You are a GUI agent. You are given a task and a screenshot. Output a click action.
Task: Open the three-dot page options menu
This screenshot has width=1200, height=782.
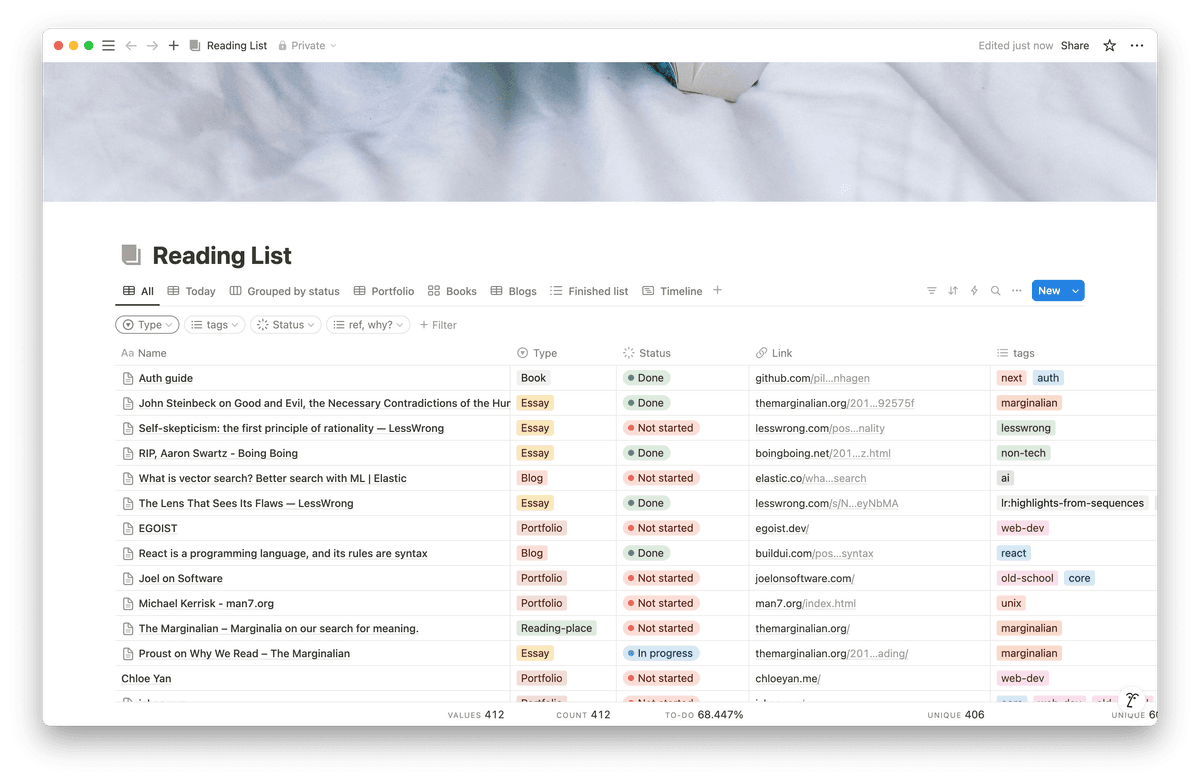point(1136,46)
